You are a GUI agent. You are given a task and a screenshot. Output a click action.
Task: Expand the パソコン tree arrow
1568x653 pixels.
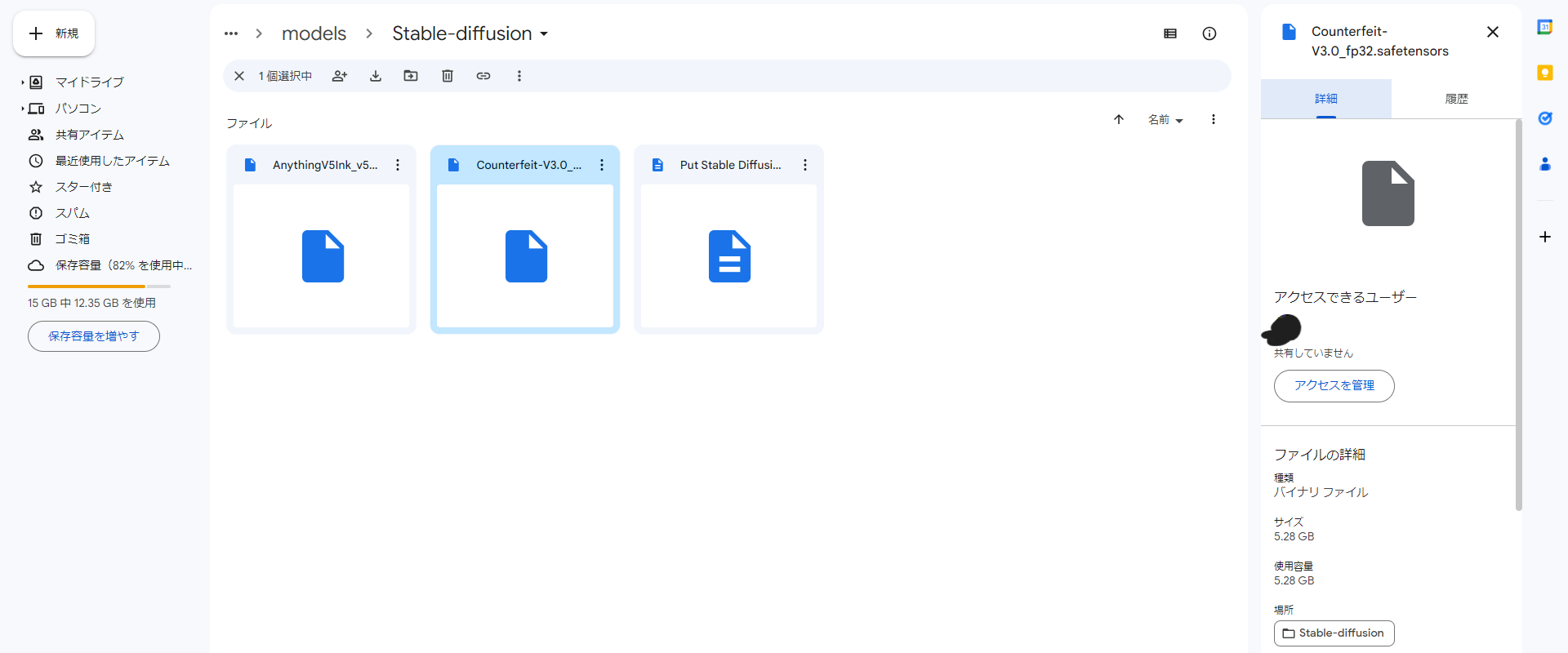tap(22, 109)
